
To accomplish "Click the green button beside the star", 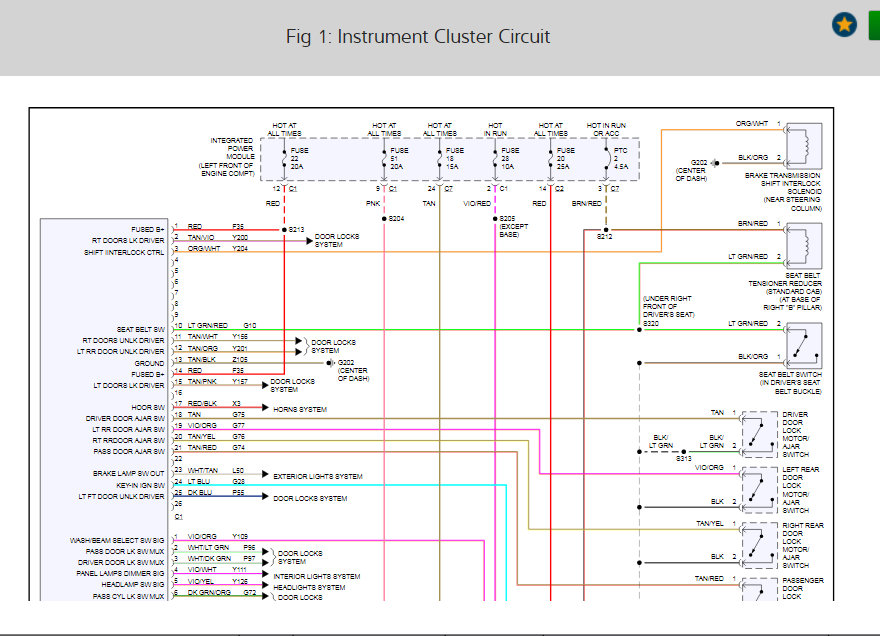I will [x=874, y=25].
